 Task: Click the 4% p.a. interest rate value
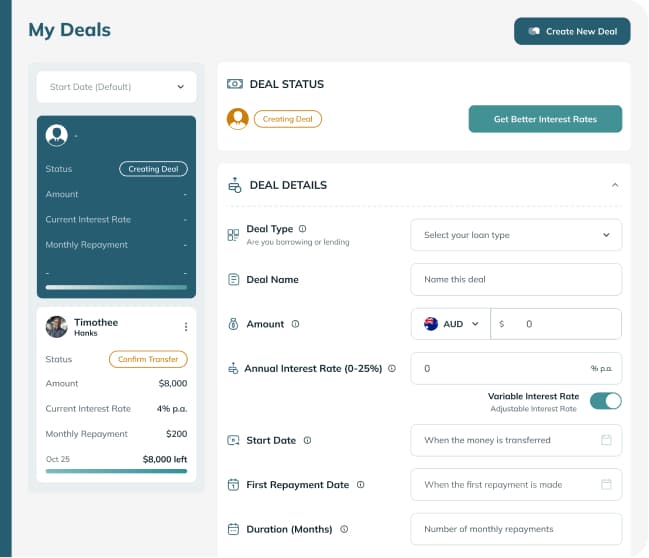coord(172,409)
